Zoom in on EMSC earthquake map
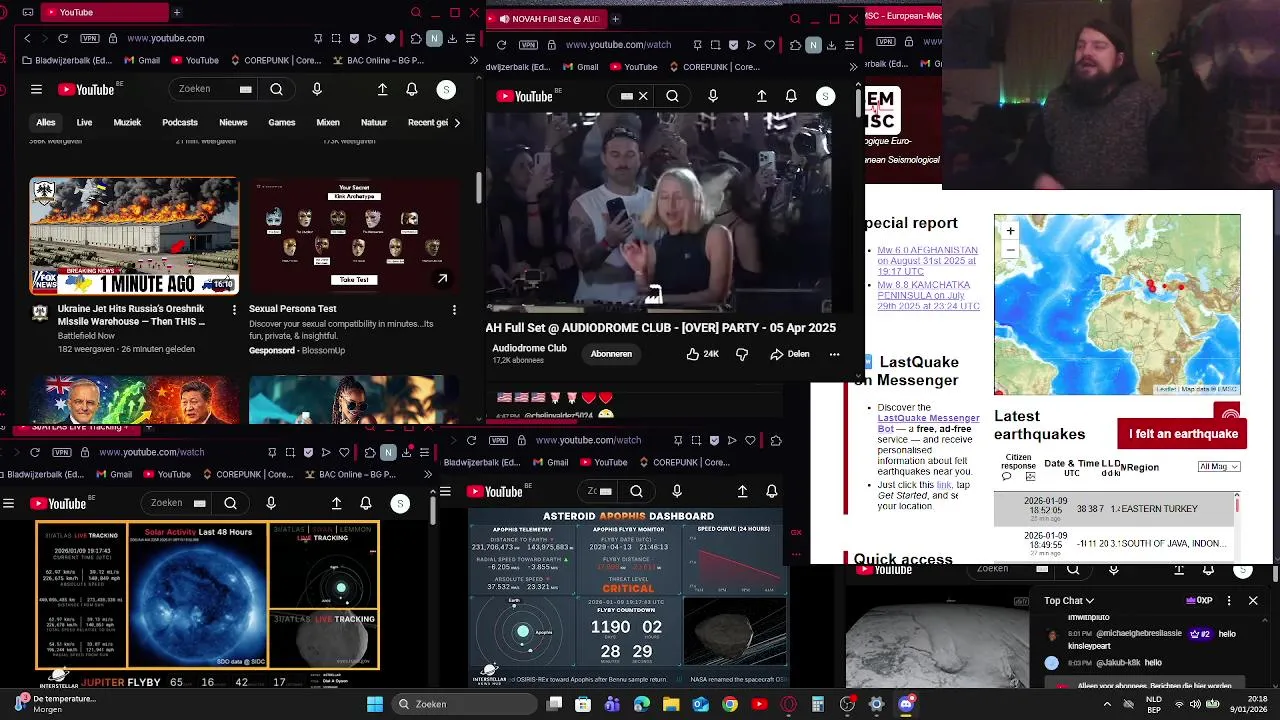This screenshot has width=1280, height=720. coord(1010,231)
